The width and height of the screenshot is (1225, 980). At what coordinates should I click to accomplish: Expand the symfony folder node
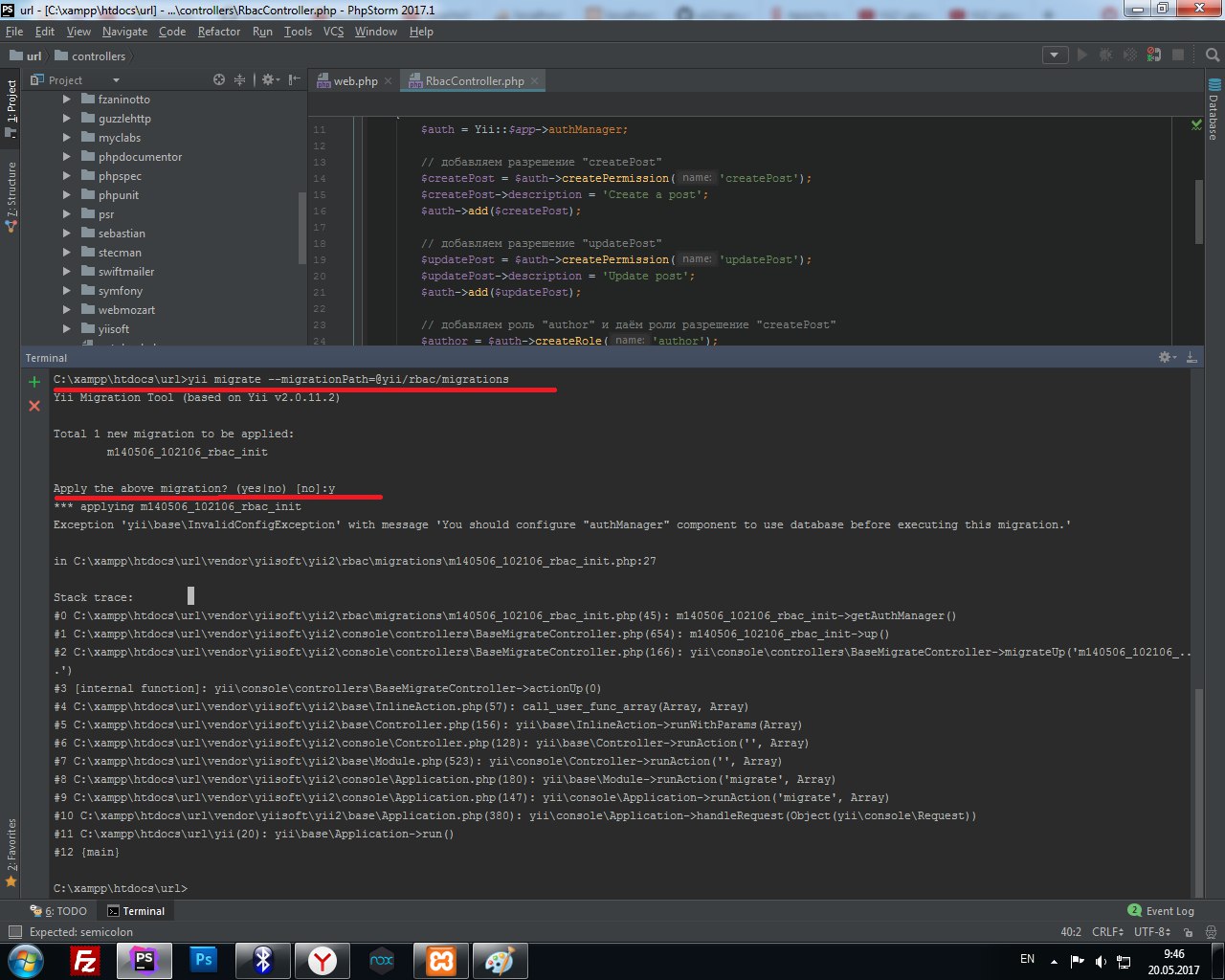pos(67,291)
